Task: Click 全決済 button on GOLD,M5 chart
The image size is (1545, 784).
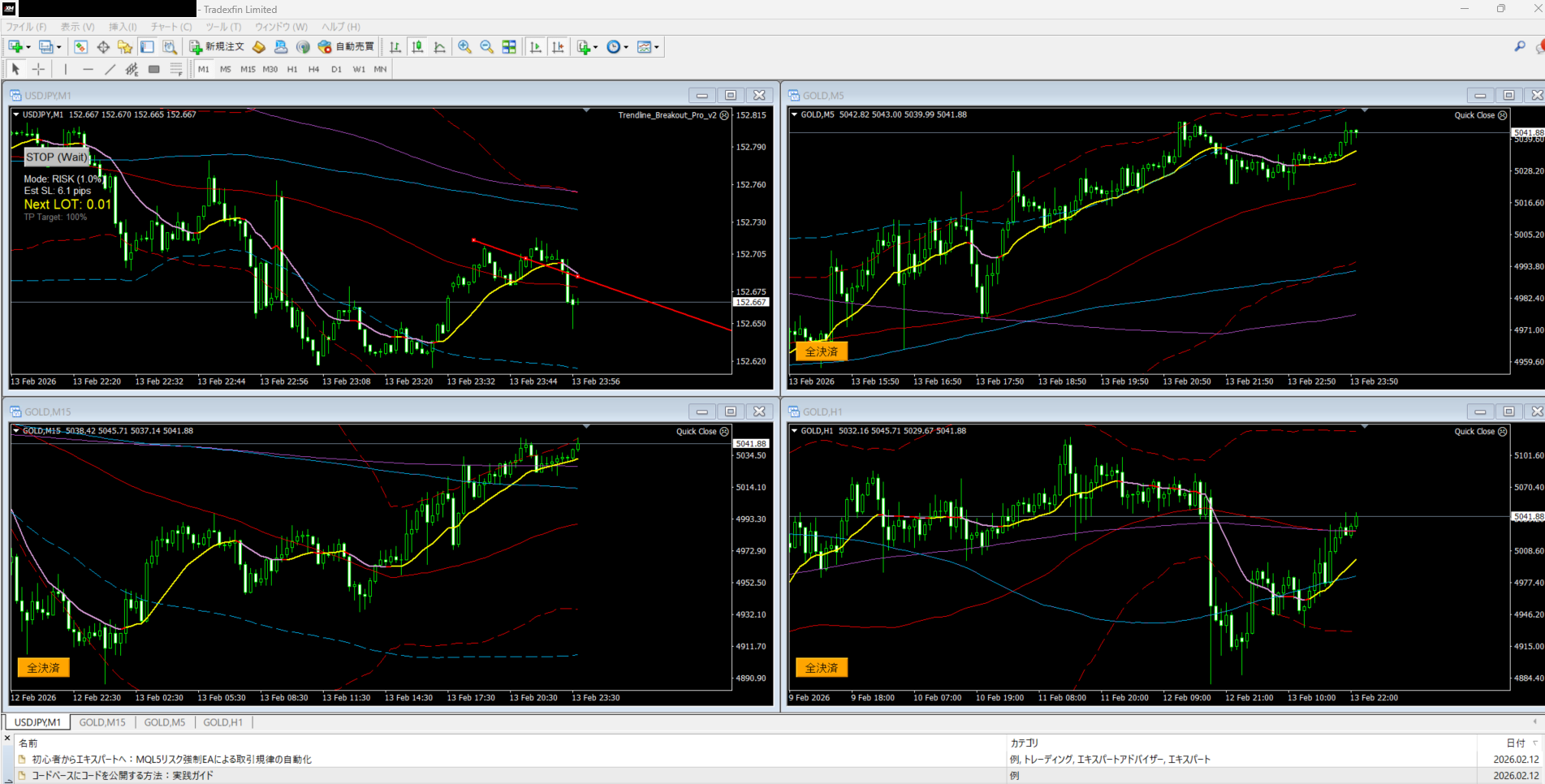Action: tap(821, 351)
